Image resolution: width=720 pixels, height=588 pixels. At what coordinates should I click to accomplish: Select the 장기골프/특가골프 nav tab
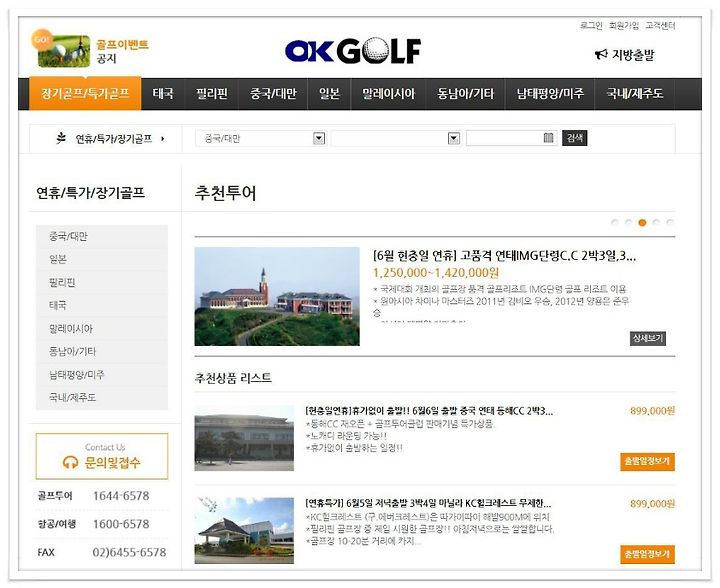point(85,94)
